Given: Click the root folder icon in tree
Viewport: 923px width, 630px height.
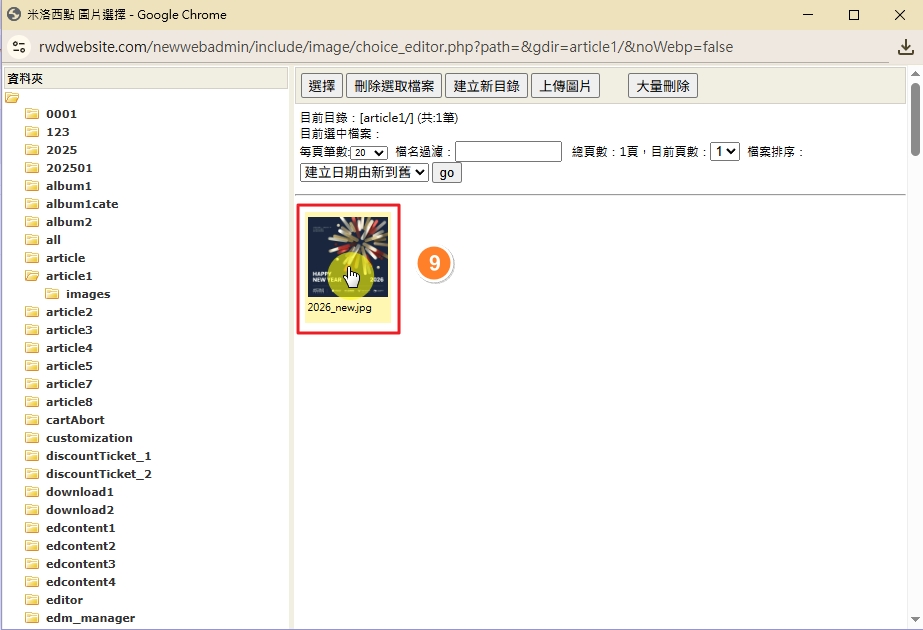Looking at the screenshot, I should pos(12,97).
